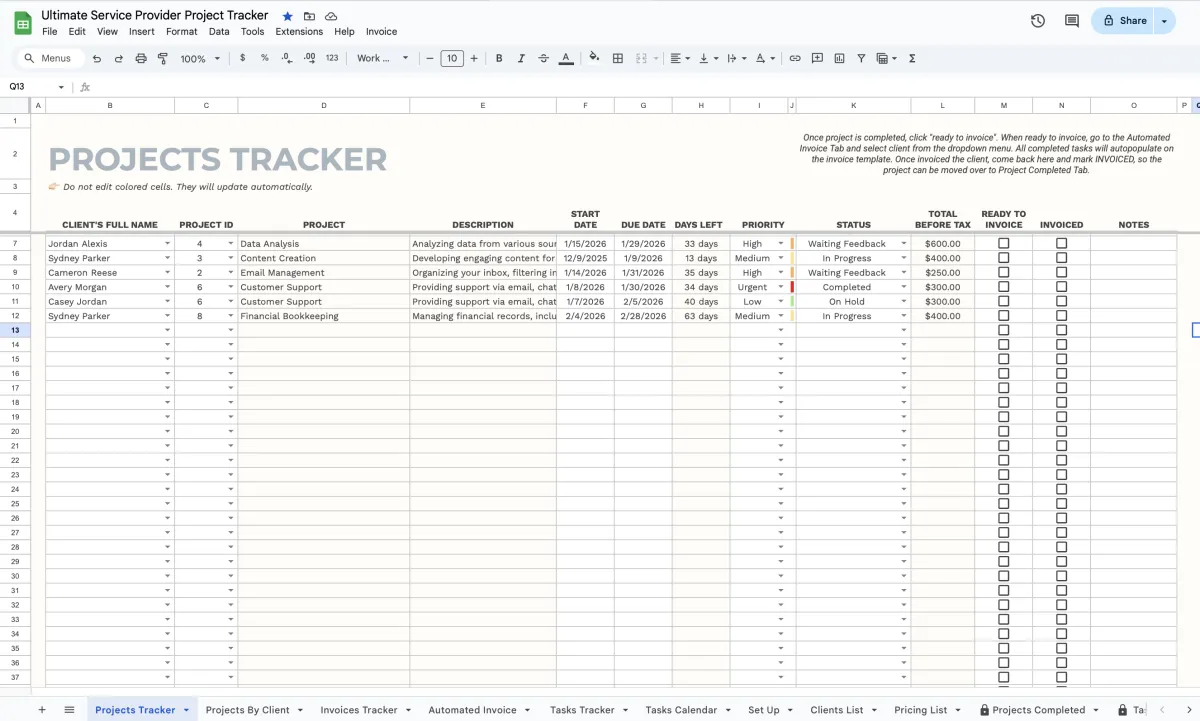Select the $600.00 total cell
This screenshot has height=721, width=1200.
point(942,244)
